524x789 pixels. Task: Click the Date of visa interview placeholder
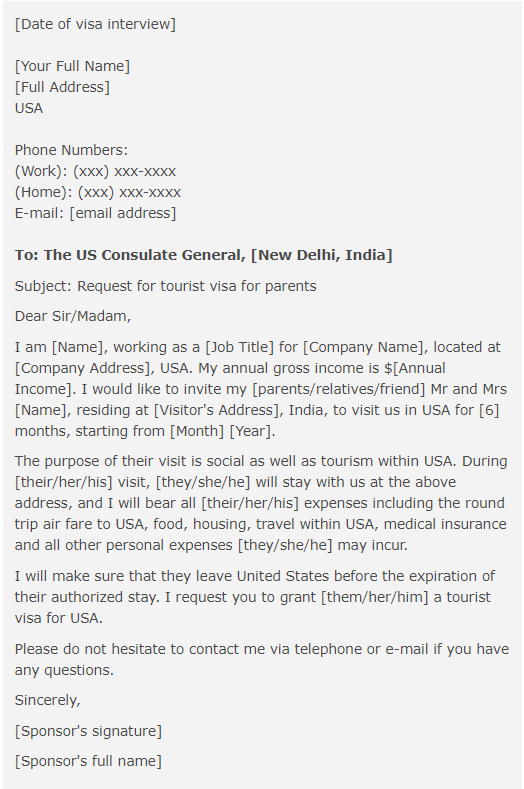tap(95, 24)
